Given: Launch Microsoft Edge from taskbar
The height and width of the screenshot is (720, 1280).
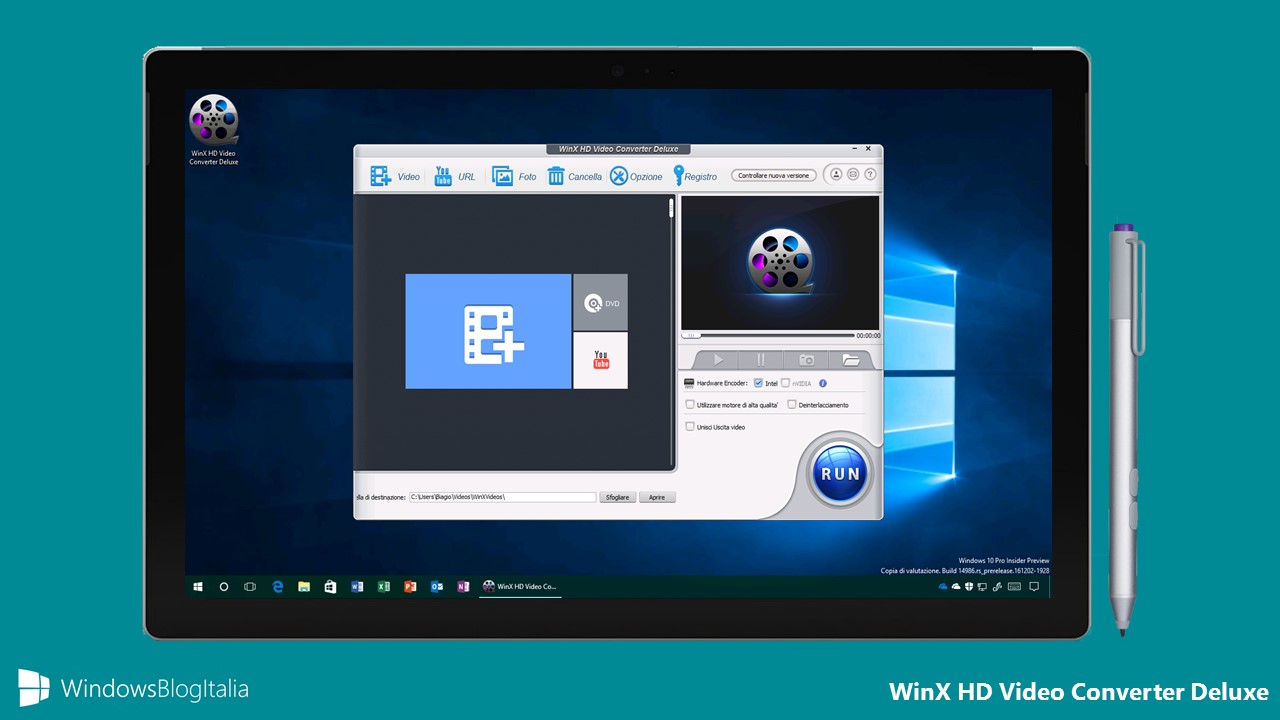Looking at the screenshot, I should pos(278,587).
